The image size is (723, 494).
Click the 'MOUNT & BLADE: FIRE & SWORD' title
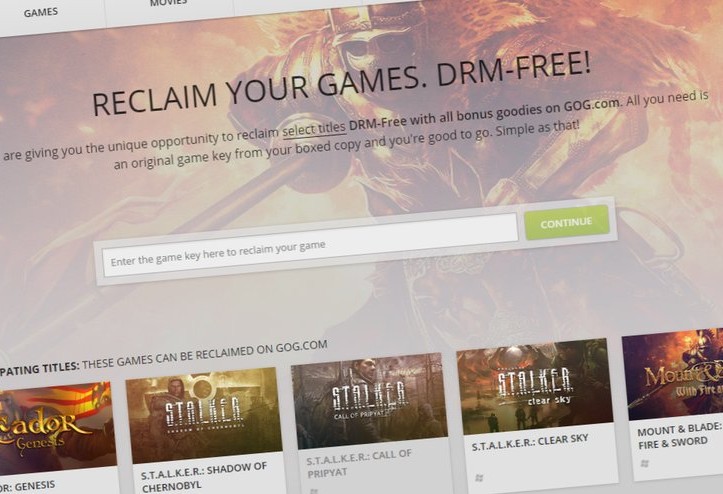click(679, 436)
